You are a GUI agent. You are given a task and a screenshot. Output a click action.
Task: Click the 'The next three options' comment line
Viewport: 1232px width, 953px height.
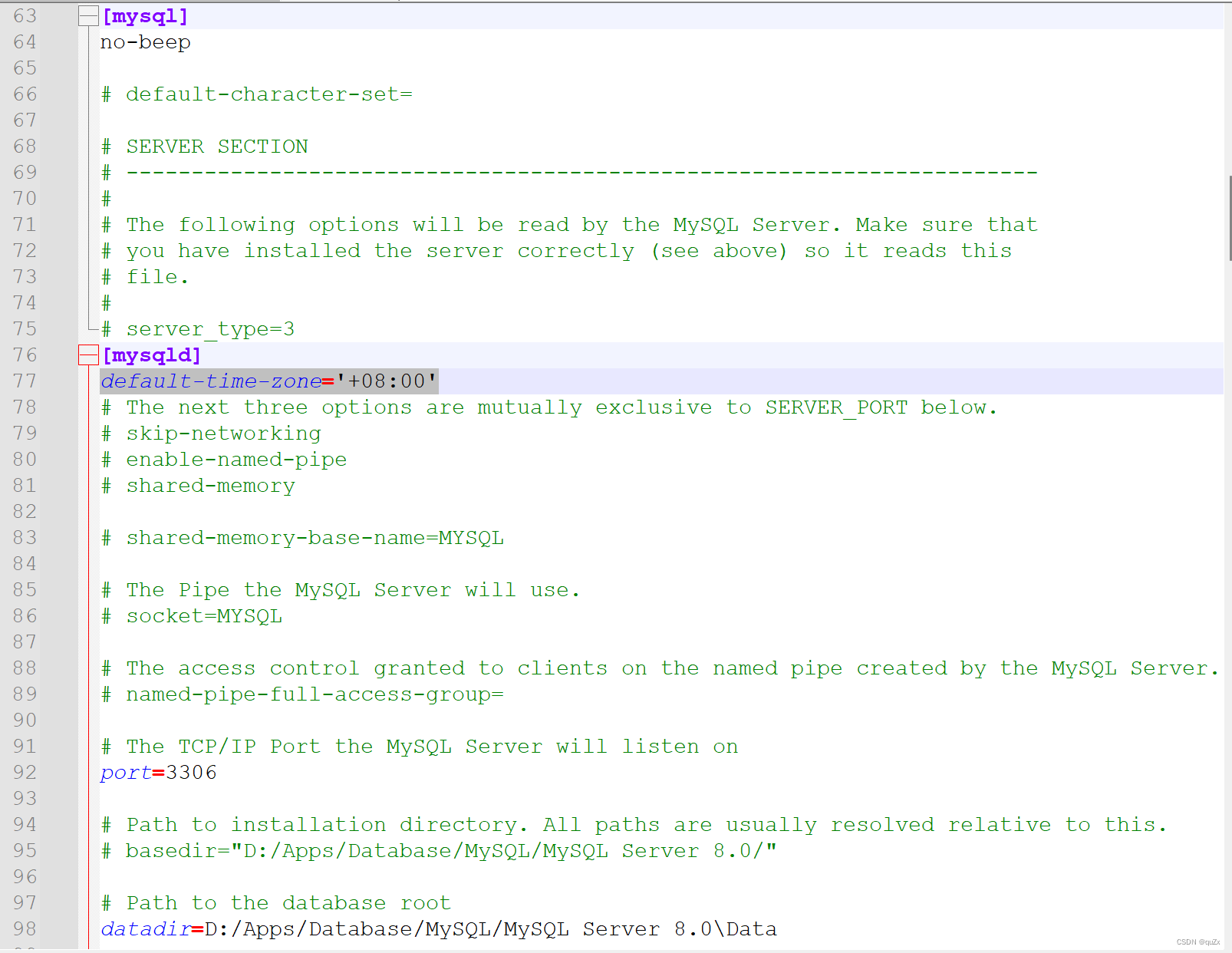point(549,407)
